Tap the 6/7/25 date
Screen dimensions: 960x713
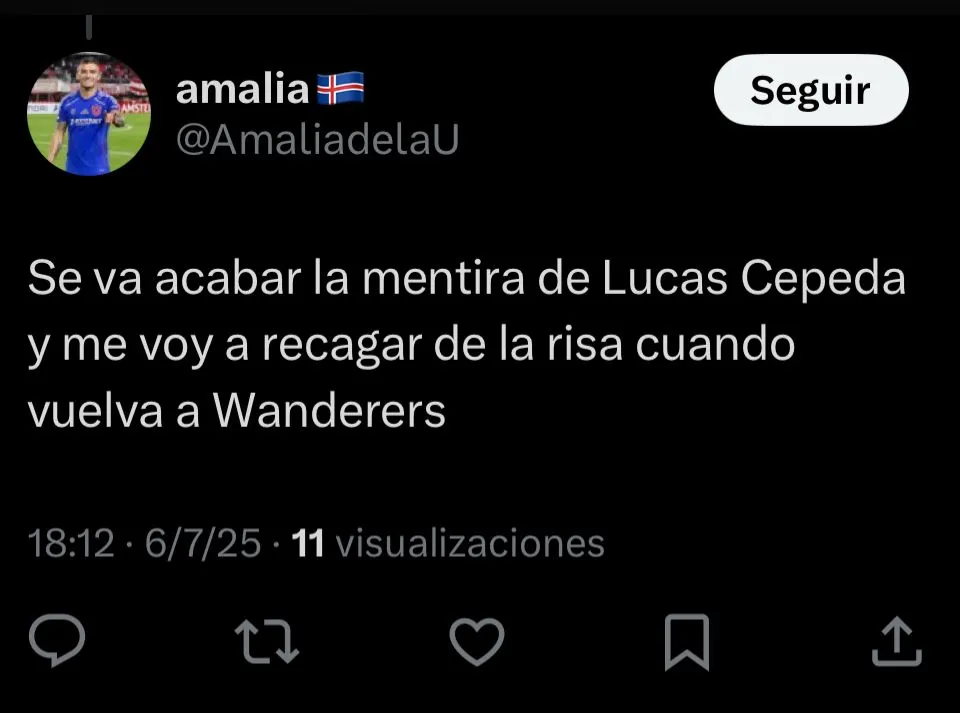203,543
